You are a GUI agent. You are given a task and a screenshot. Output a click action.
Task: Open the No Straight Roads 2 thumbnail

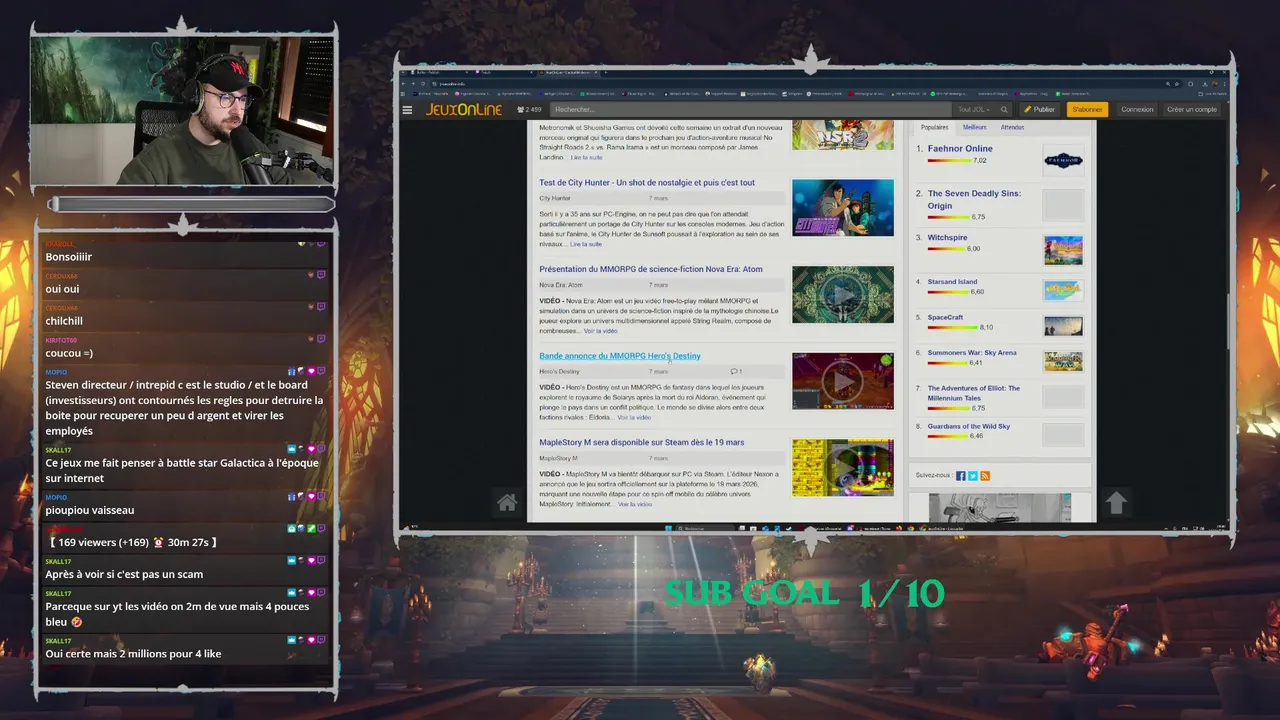click(x=843, y=135)
